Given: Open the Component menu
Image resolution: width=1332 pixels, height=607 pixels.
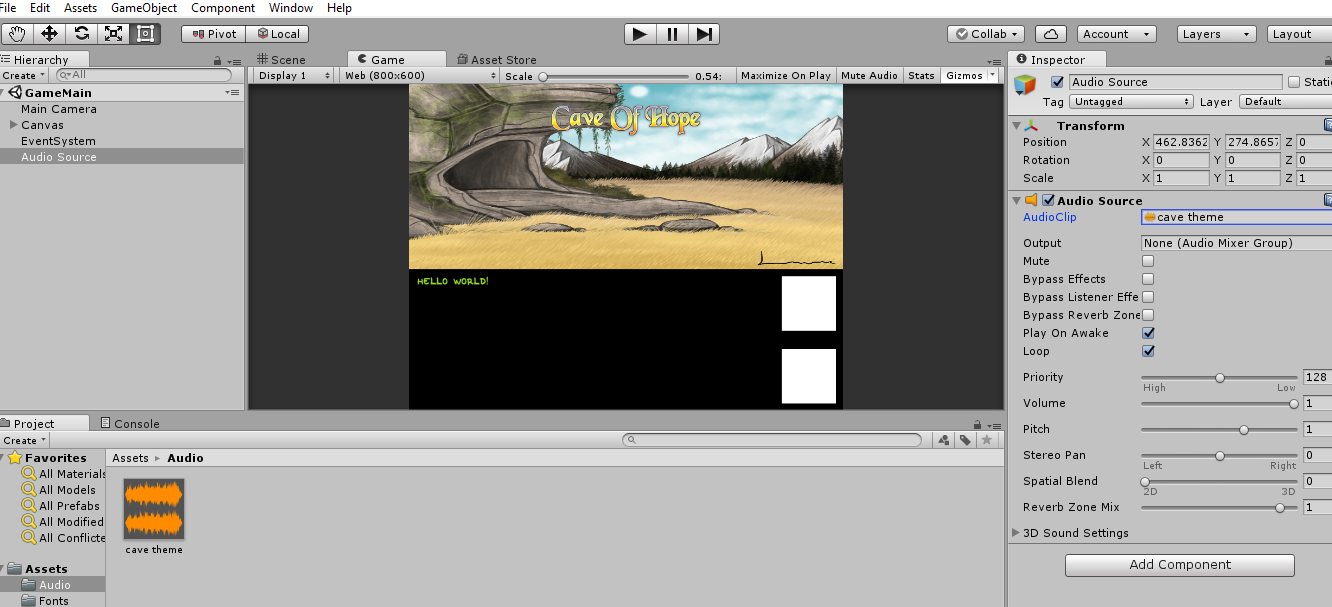Looking at the screenshot, I should point(223,8).
